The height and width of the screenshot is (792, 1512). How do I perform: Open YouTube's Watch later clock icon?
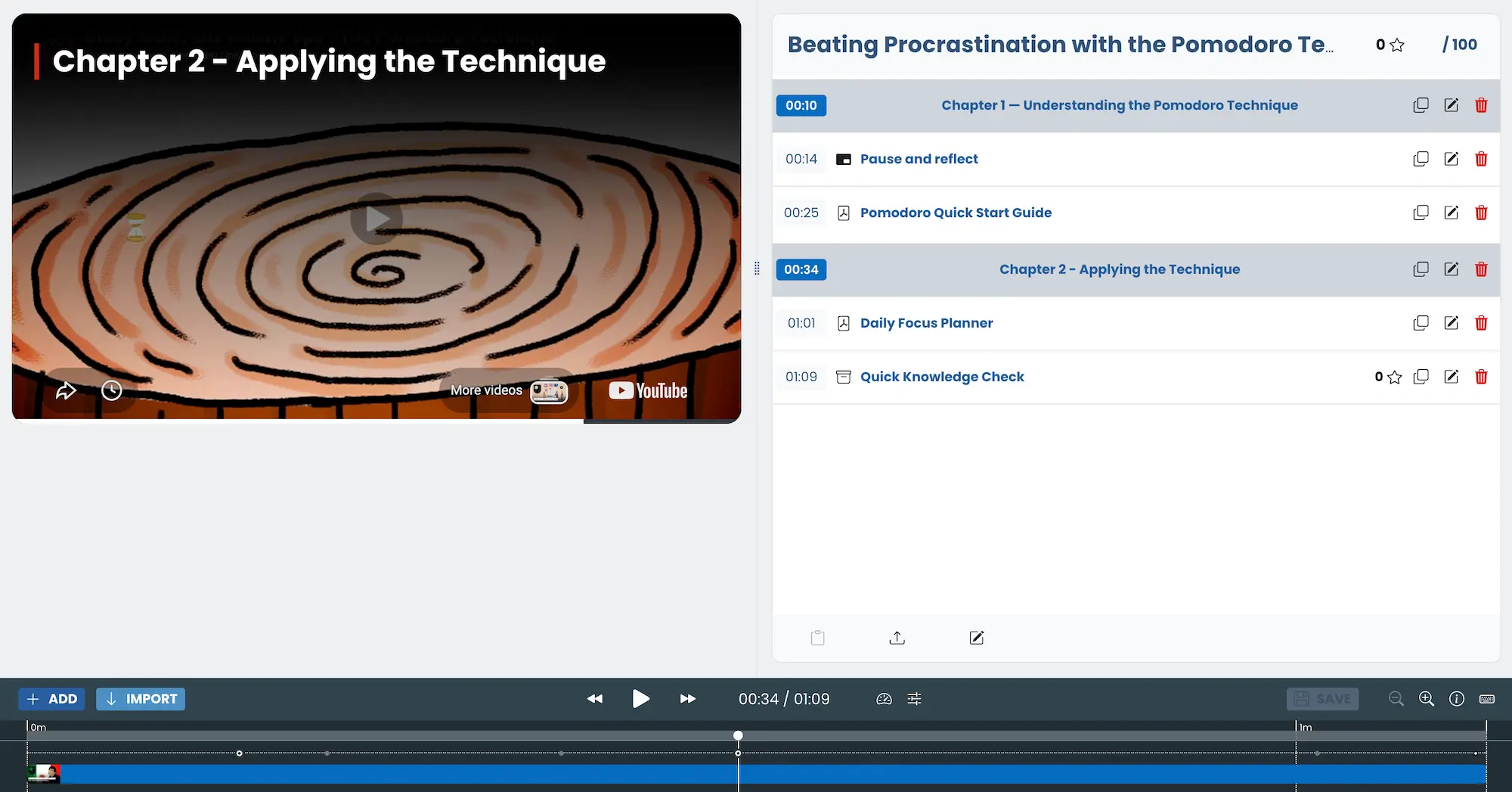112,390
